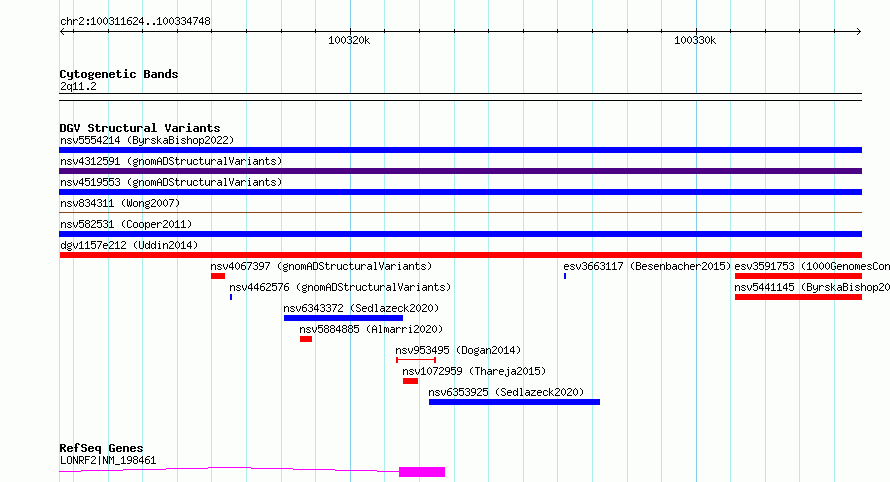Click the 2q11.2 band label

(x=78, y=86)
